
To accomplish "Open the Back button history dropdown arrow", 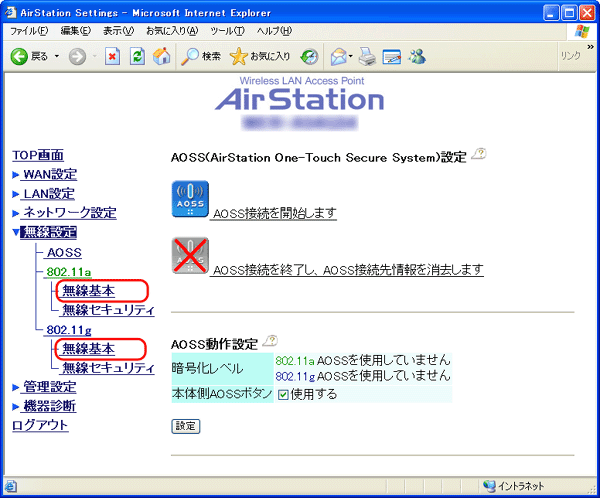I will [57, 57].
